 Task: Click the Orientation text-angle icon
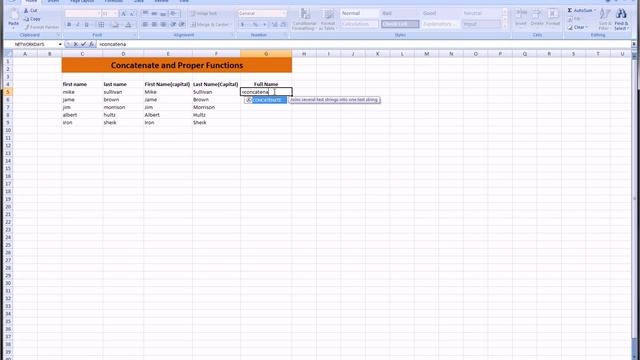(x=174, y=14)
